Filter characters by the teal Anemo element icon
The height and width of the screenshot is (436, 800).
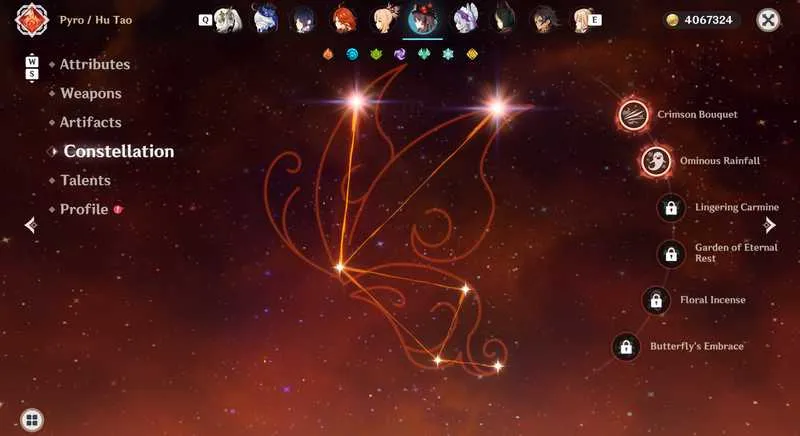424,54
